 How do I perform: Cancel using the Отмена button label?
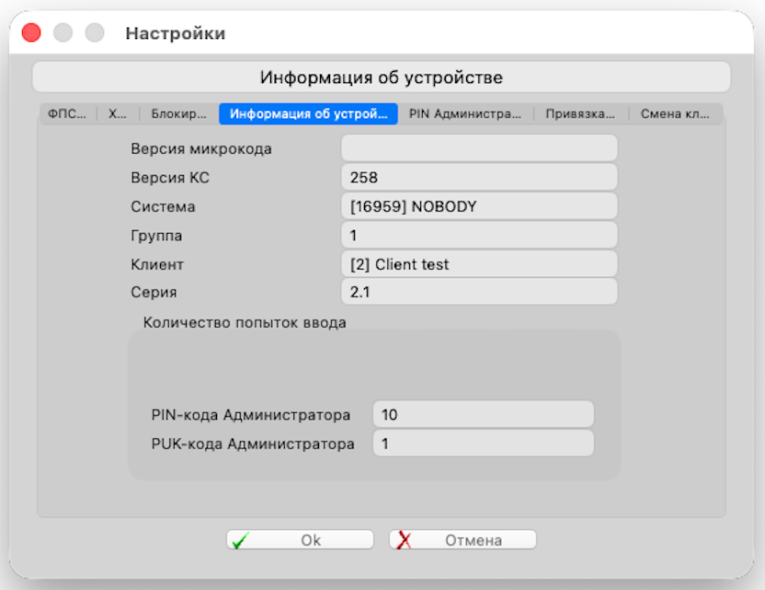click(x=473, y=540)
